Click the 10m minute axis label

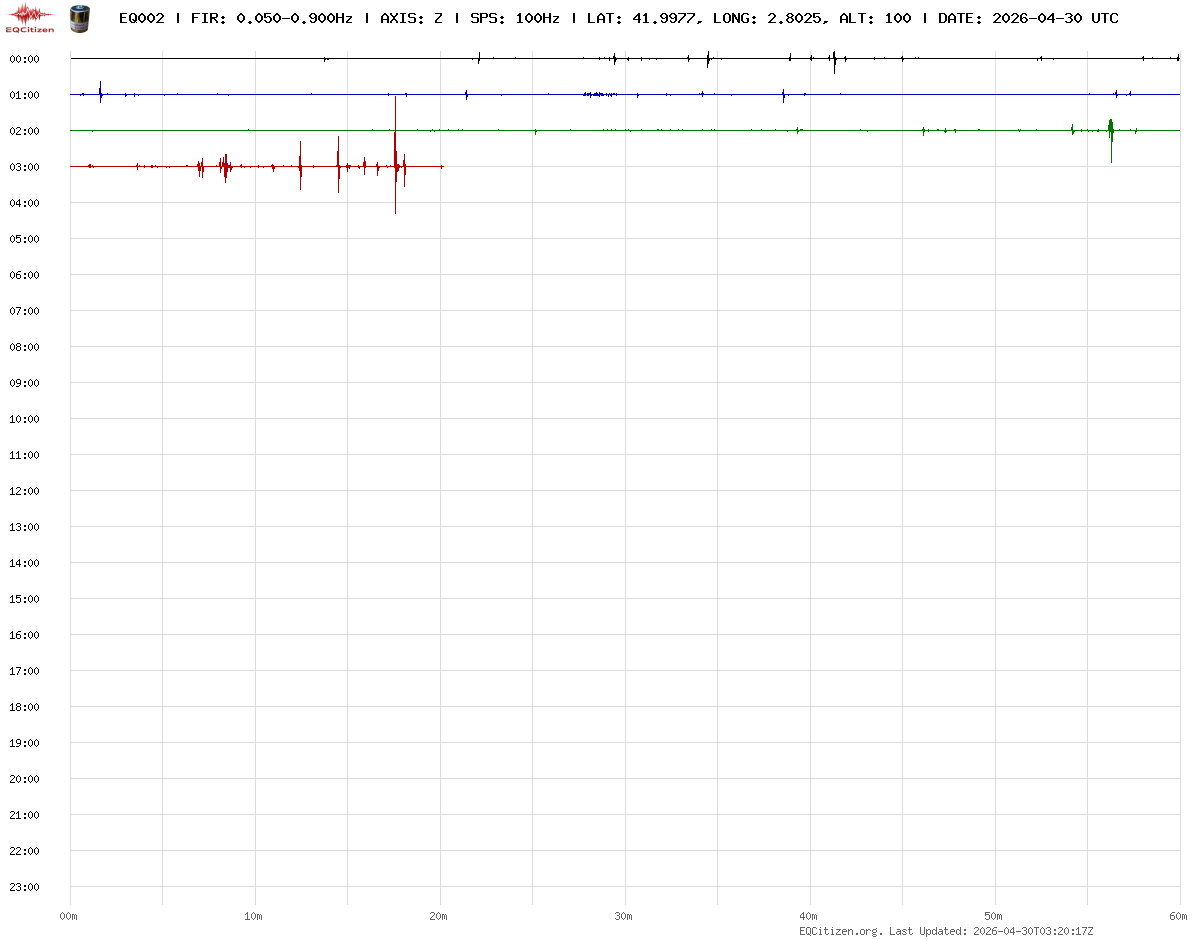(254, 916)
